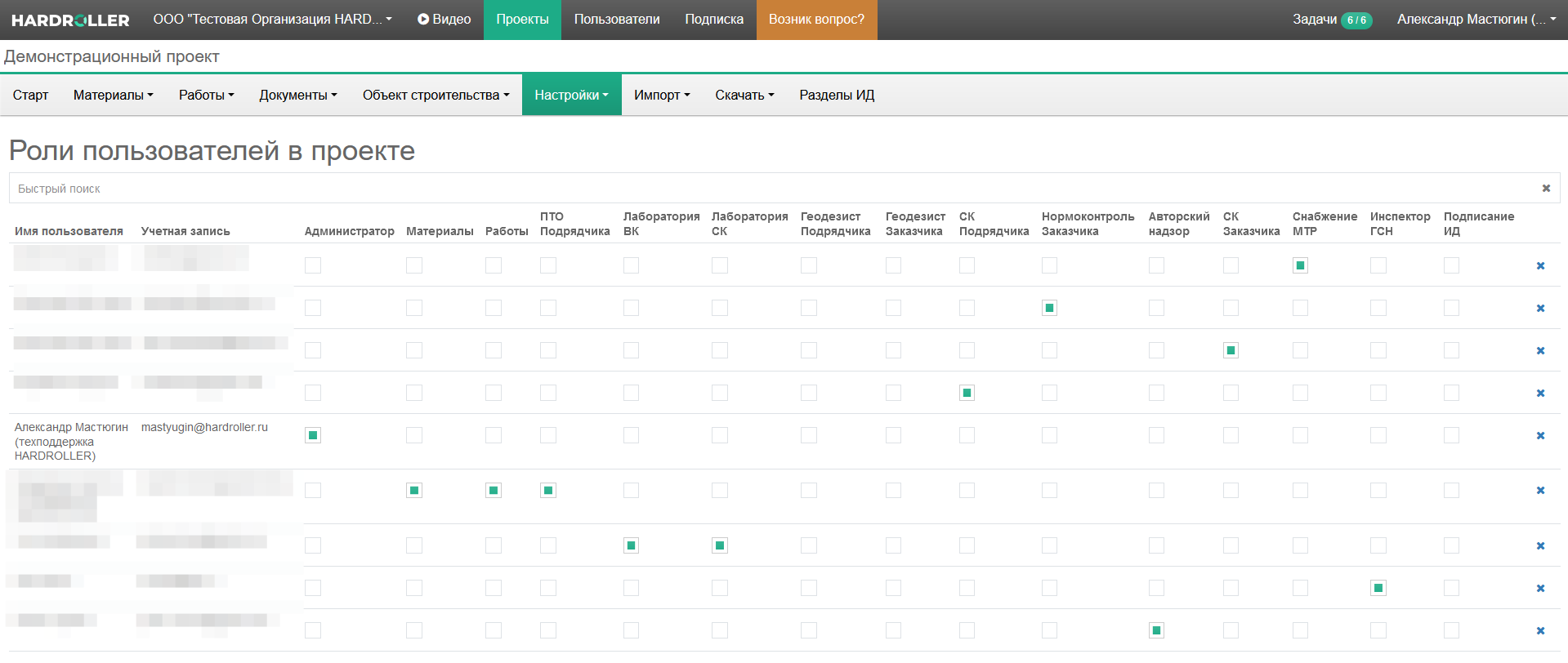
Task: Uncheck the checked СК Подрядчика checkbox
Action: 967,393
